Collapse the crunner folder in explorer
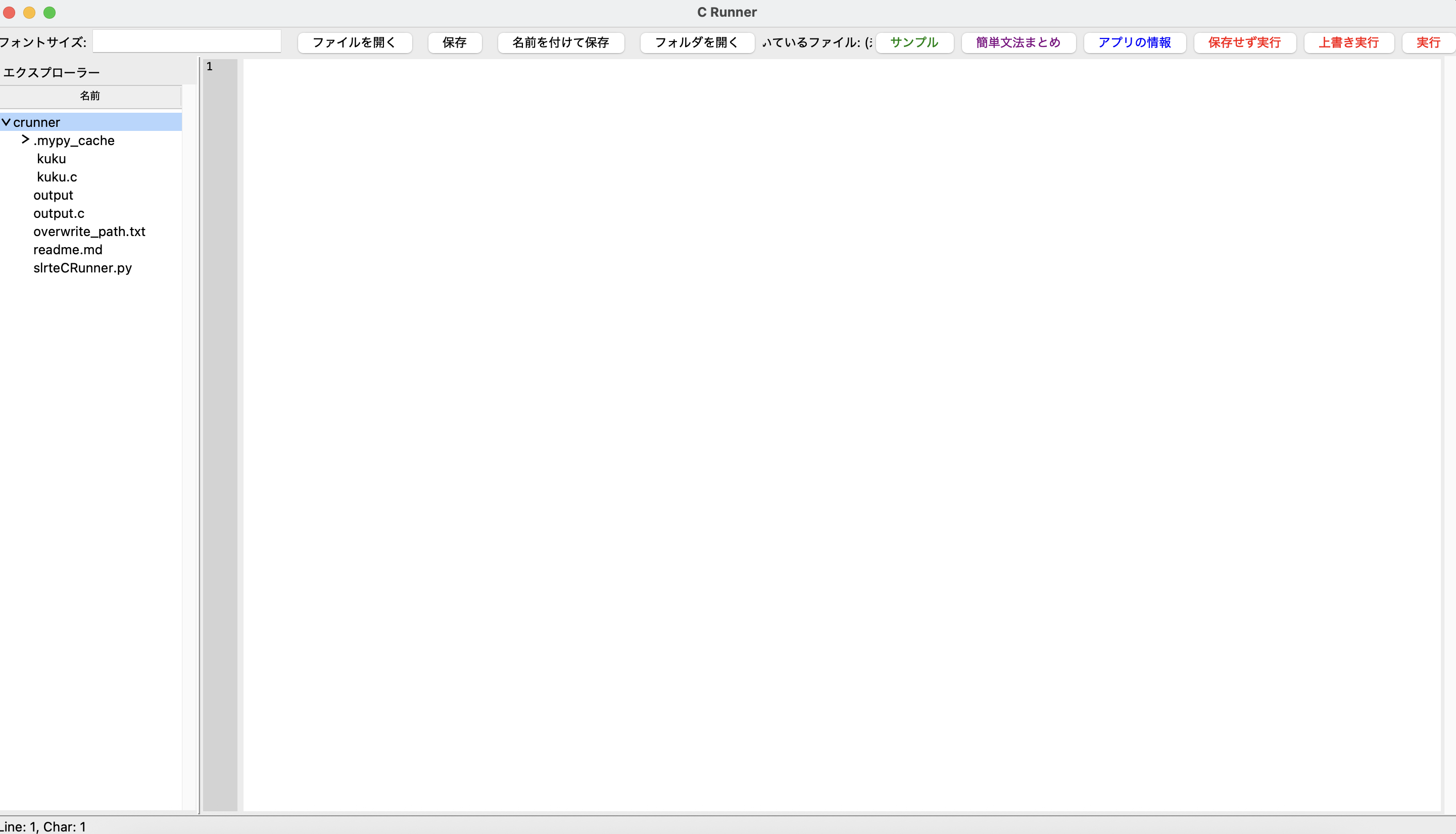Image resolution: width=1456 pixels, height=834 pixels. (x=7, y=121)
